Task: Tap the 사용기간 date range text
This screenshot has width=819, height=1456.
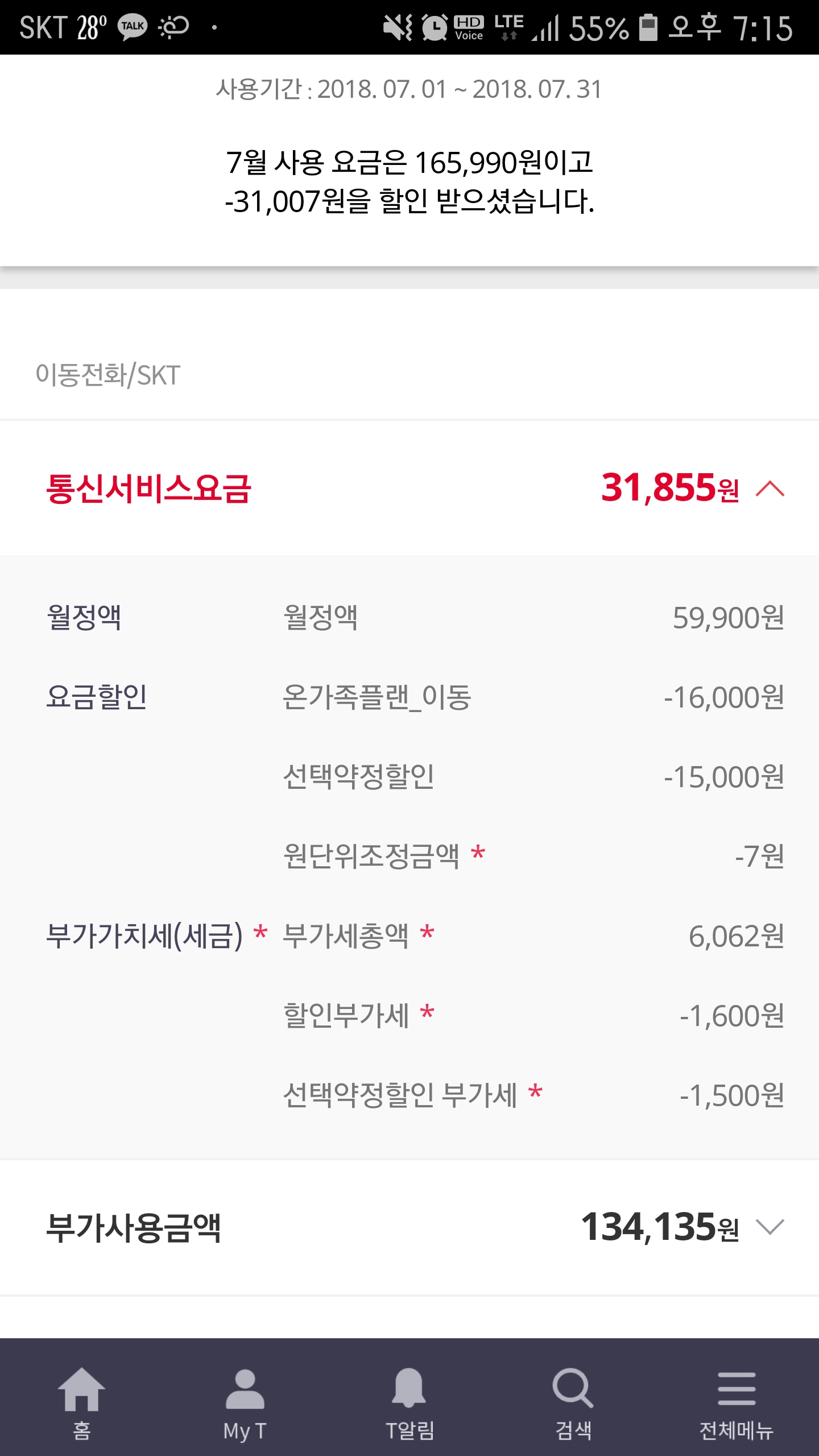Action: pos(409,89)
